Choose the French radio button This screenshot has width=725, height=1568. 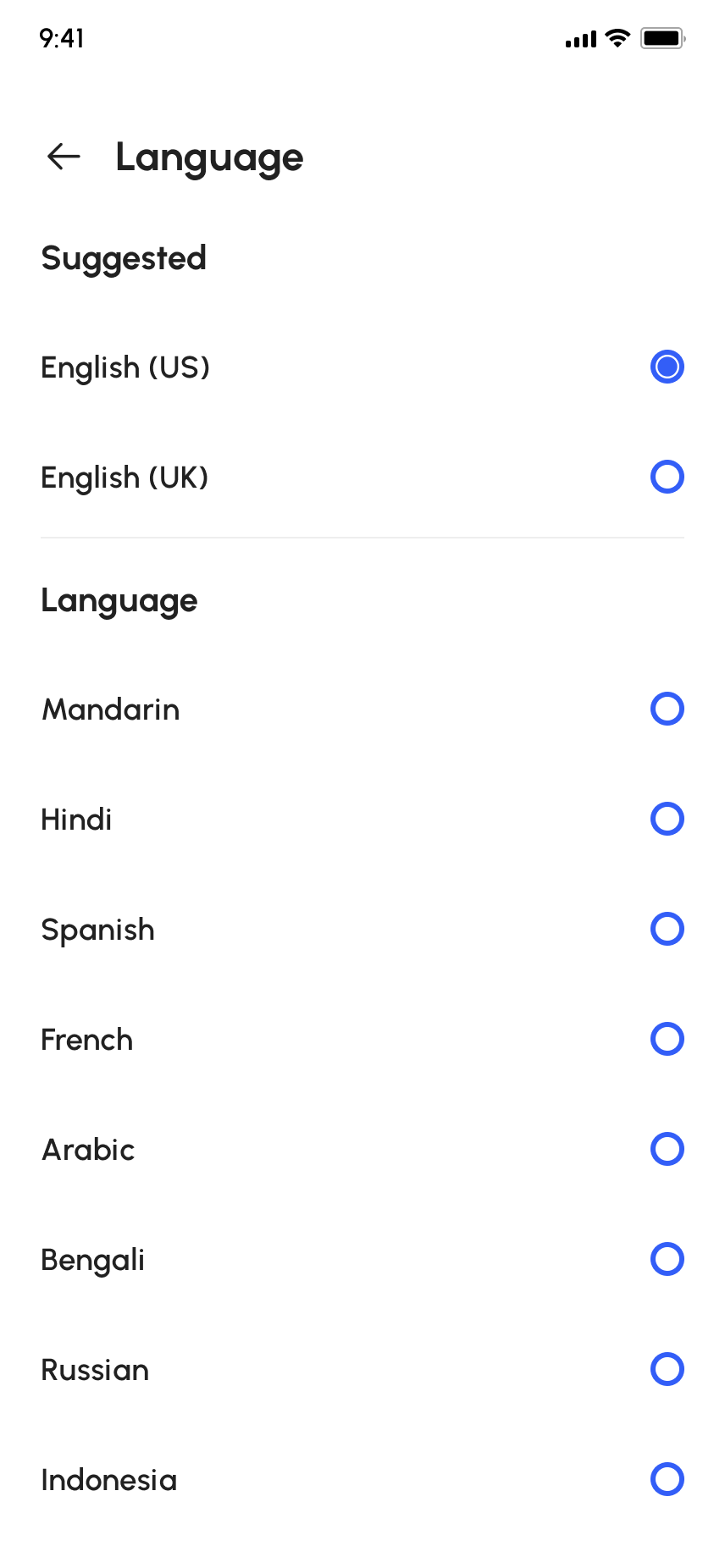[667, 1039]
